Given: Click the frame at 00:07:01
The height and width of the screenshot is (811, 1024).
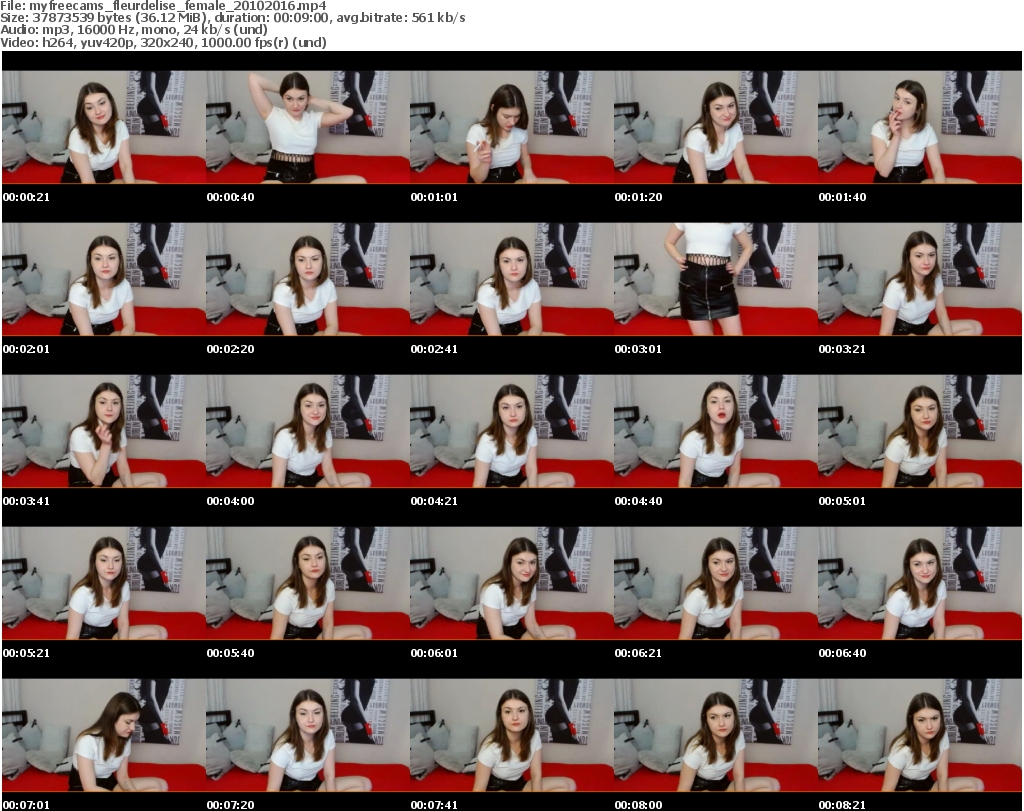Looking at the screenshot, I should 104,735.
